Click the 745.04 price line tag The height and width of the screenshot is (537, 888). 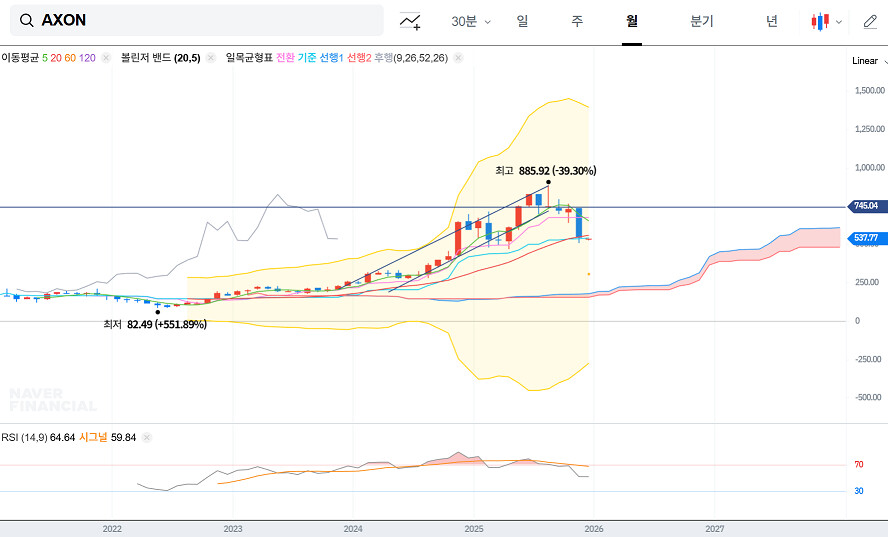(866, 206)
